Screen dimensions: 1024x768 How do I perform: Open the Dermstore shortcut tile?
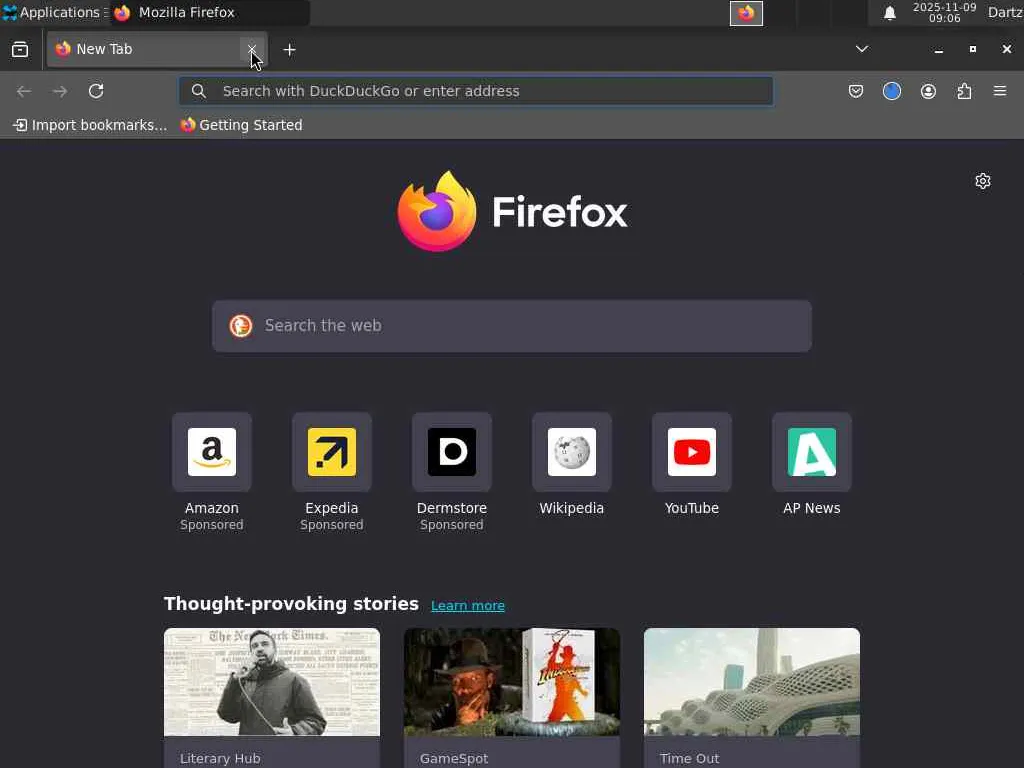point(452,452)
